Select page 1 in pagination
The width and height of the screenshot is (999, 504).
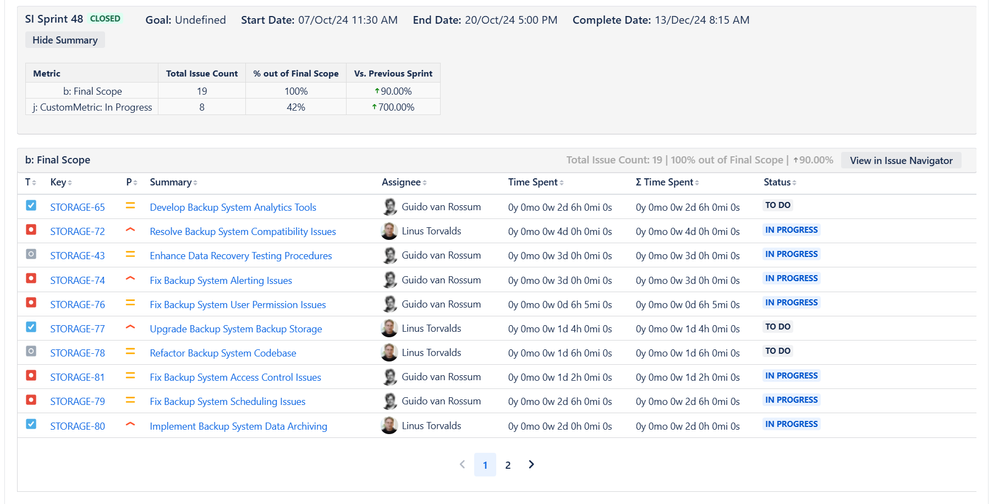485,465
